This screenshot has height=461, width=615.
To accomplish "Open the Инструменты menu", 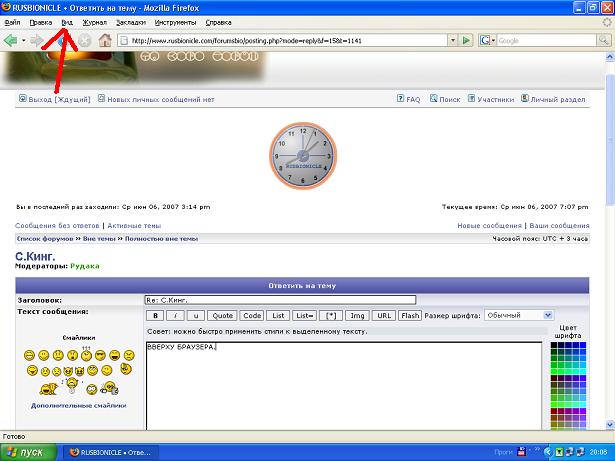I will (x=175, y=23).
